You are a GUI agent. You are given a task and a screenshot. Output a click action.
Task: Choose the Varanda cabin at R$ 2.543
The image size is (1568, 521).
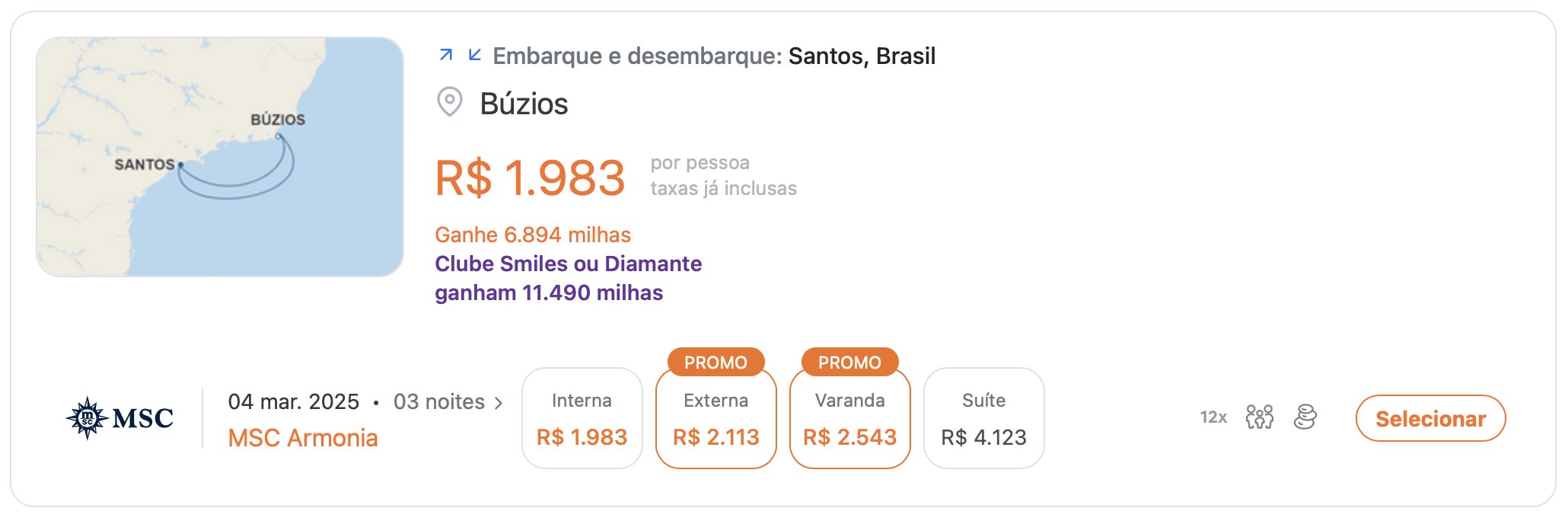pos(850,418)
